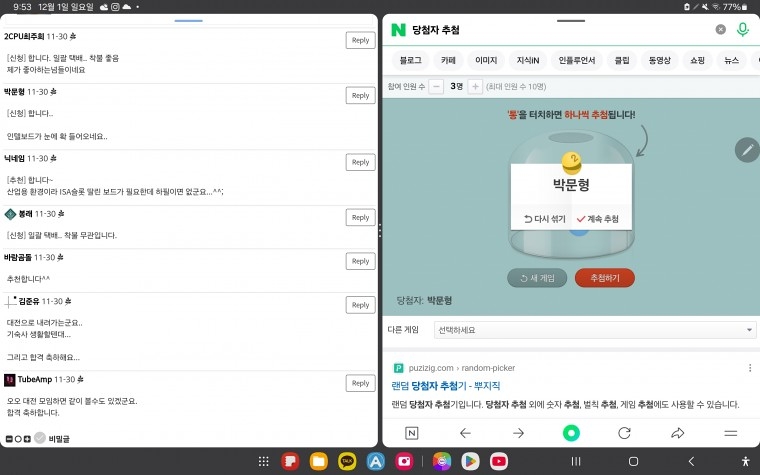Screen dimensions: 760x475
Task: Switch to the 쇼핑 search tab
Action: [x=697, y=60]
